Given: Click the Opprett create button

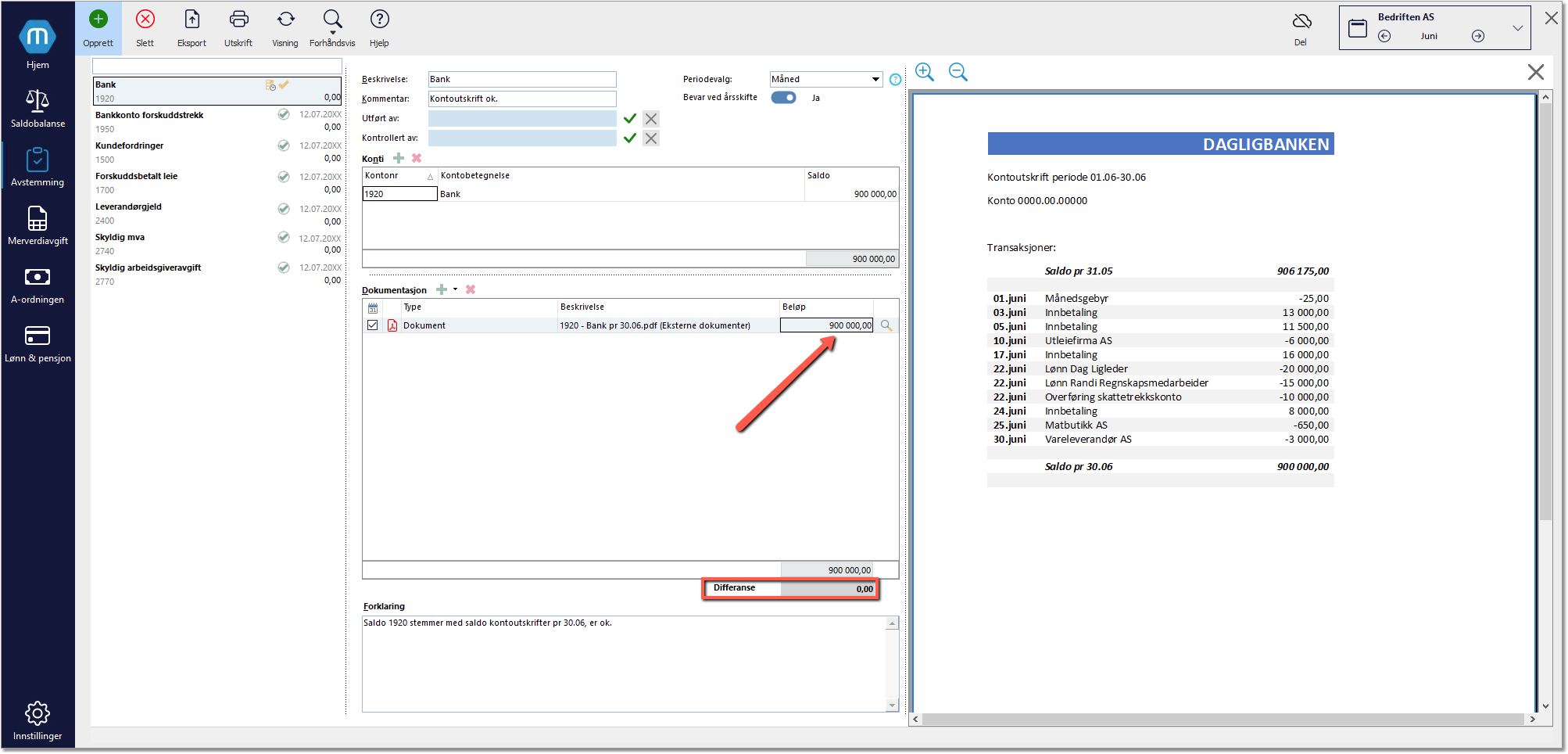Looking at the screenshot, I should 98,28.
